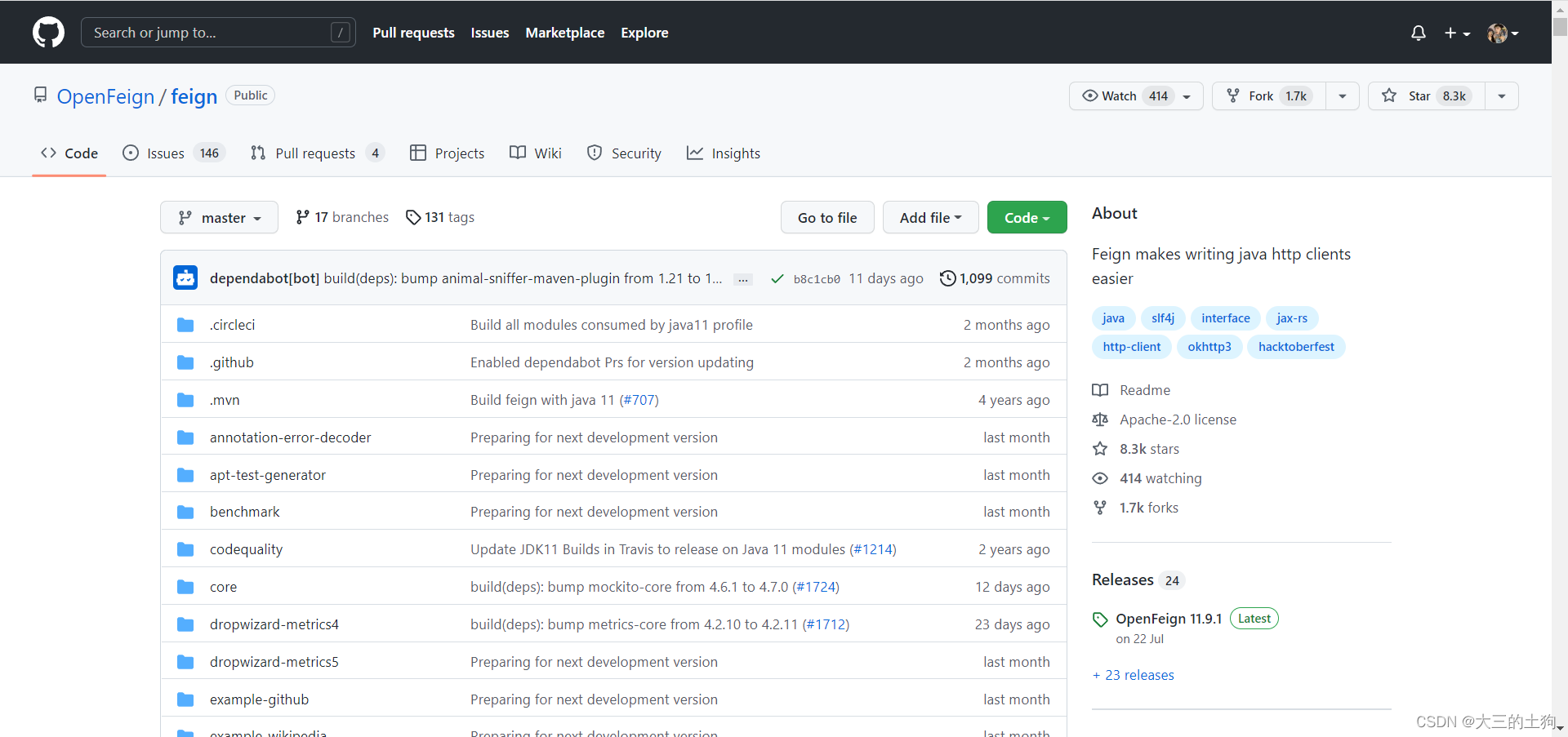Click the eye icon beside 414 watching
Image resolution: width=1568 pixels, height=737 pixels.
coord(1100,478)
